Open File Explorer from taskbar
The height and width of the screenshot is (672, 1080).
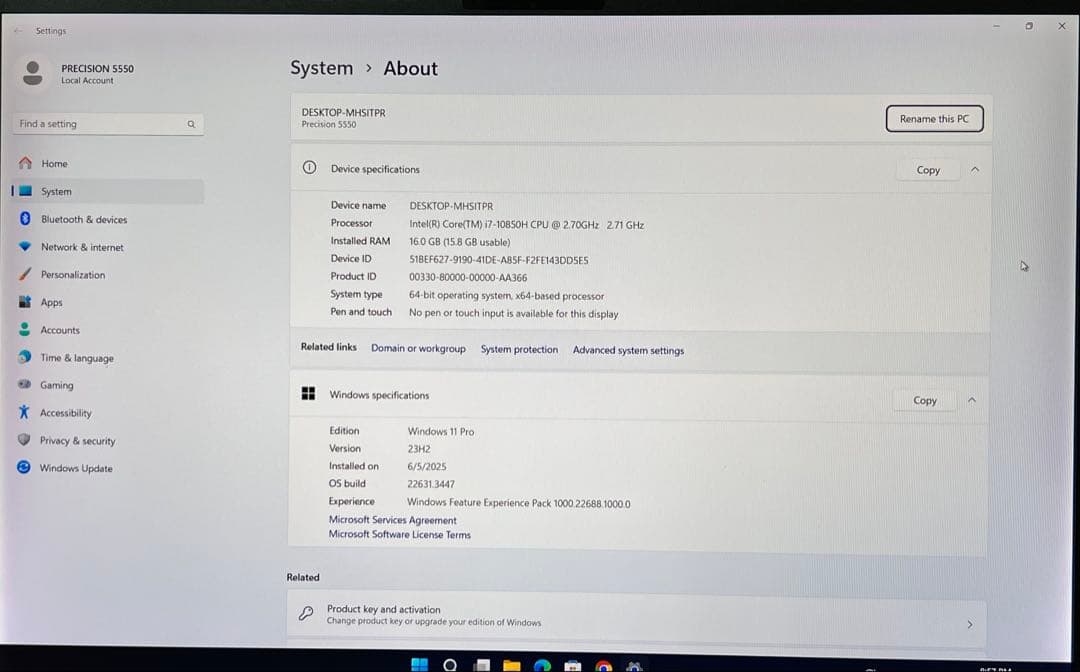click(512, 665)
